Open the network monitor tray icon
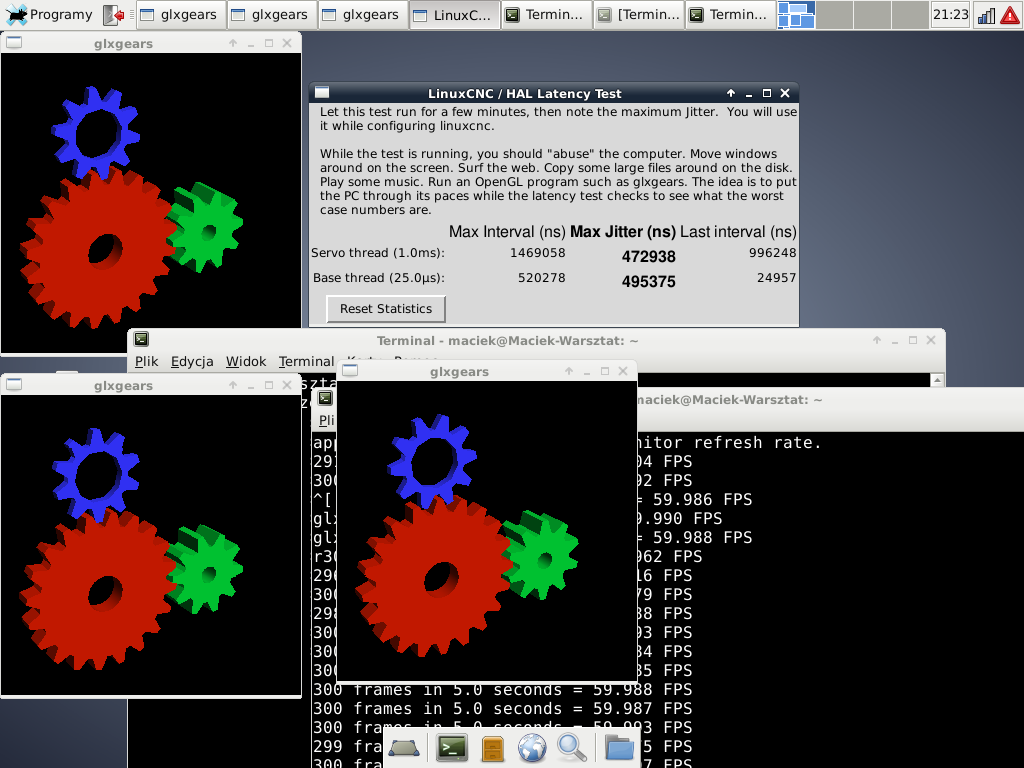 [x=985, y=15]
